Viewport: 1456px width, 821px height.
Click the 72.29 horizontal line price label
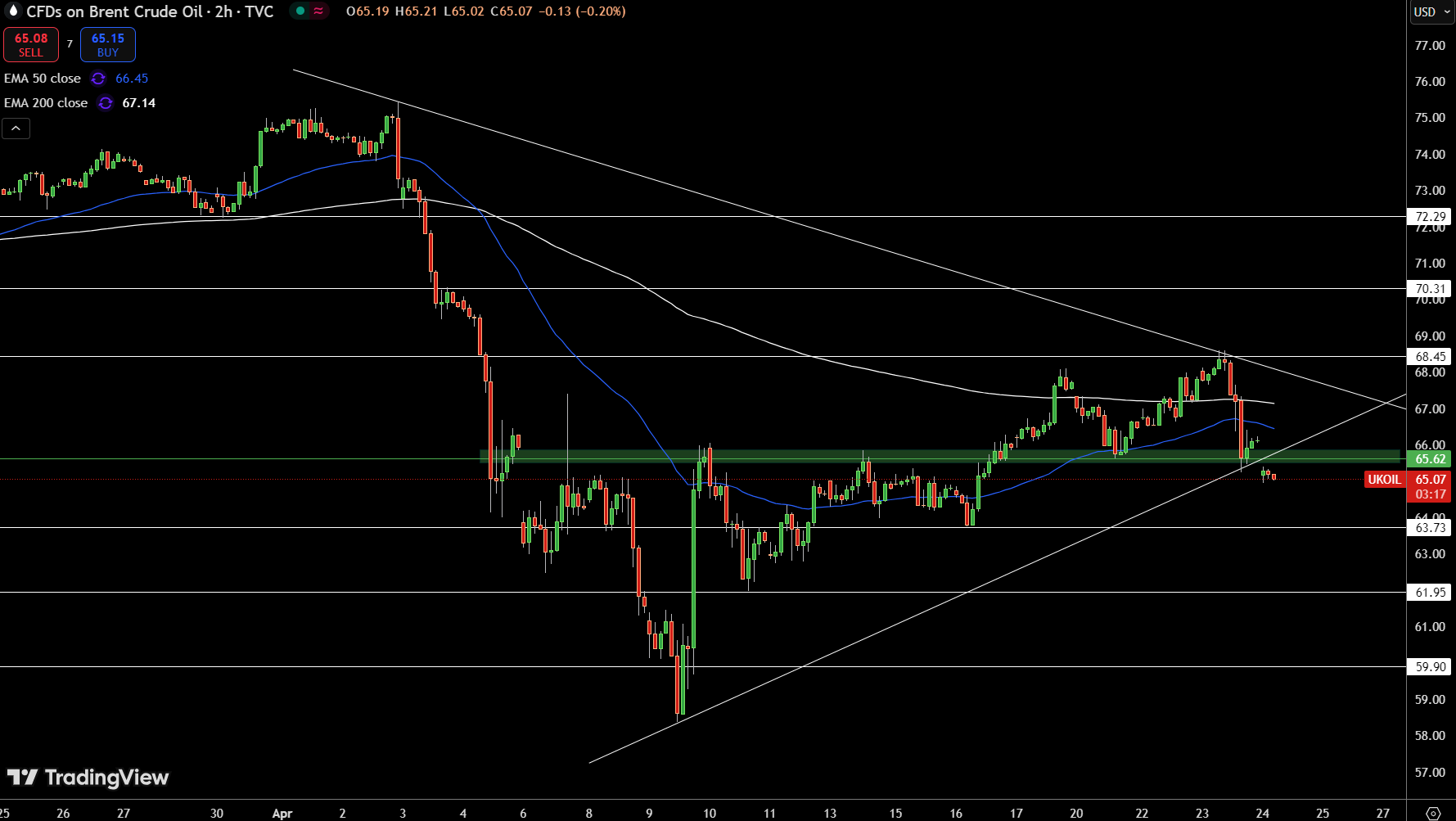(x=1431, y=217)
